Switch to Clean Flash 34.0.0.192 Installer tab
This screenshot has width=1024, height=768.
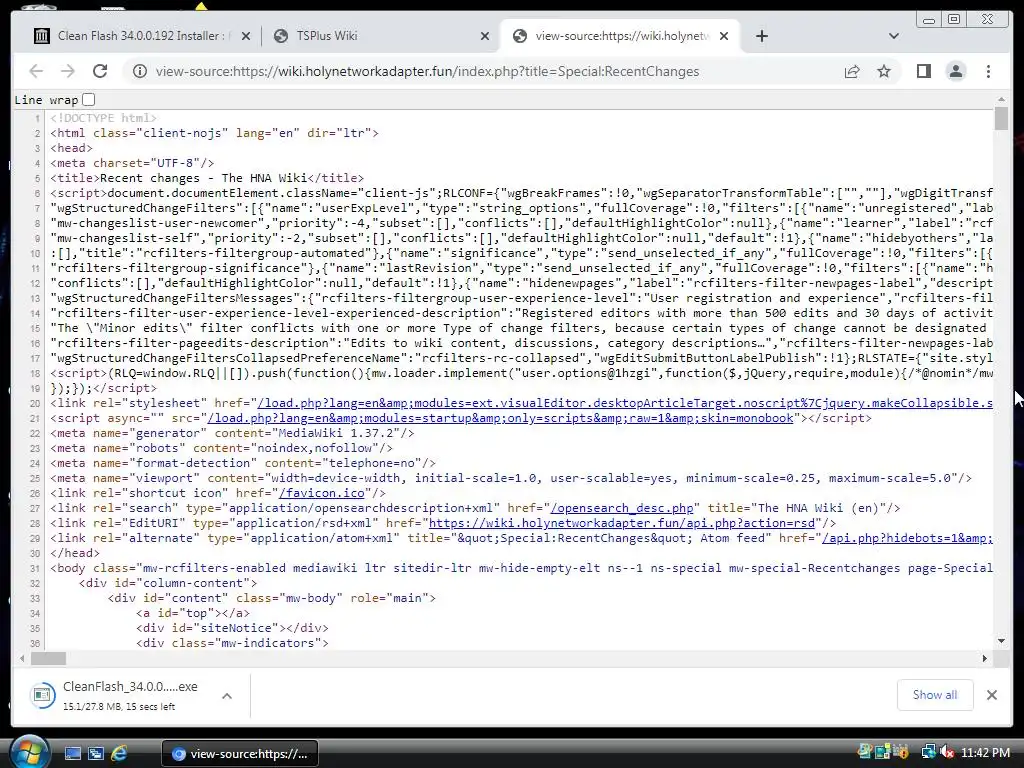(142, 36)
